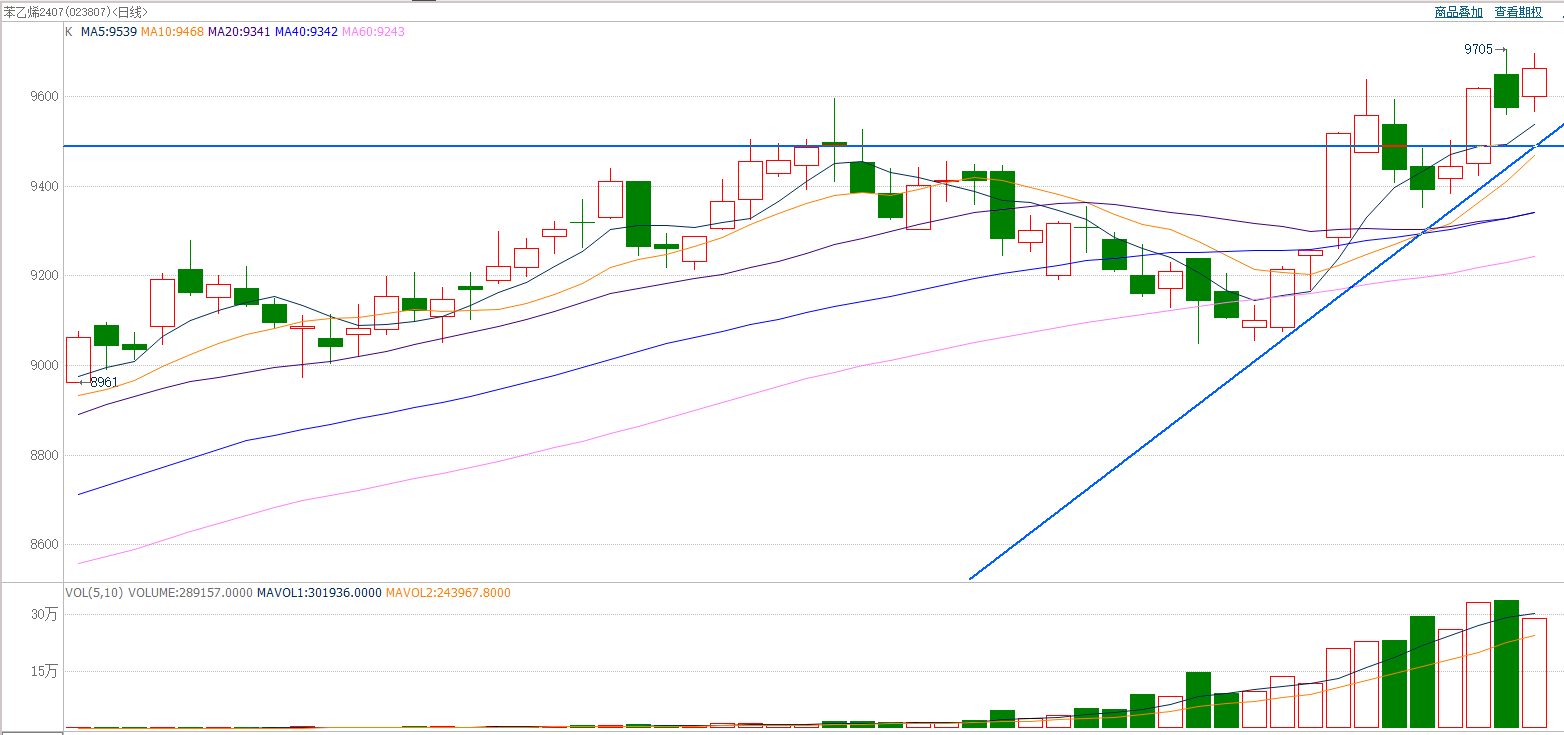Select the MA10:9468 indicator label

coord(172,32)
